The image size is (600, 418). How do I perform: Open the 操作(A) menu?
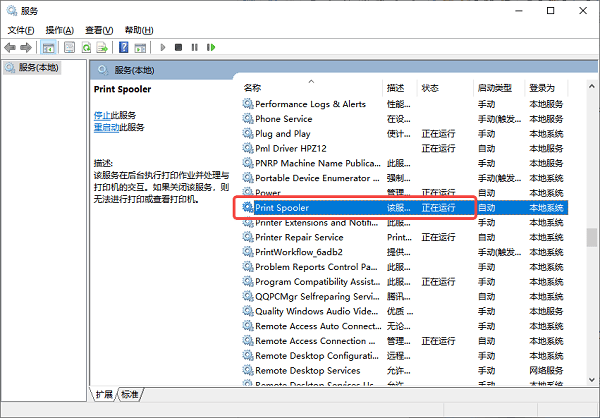coord(60,30)
